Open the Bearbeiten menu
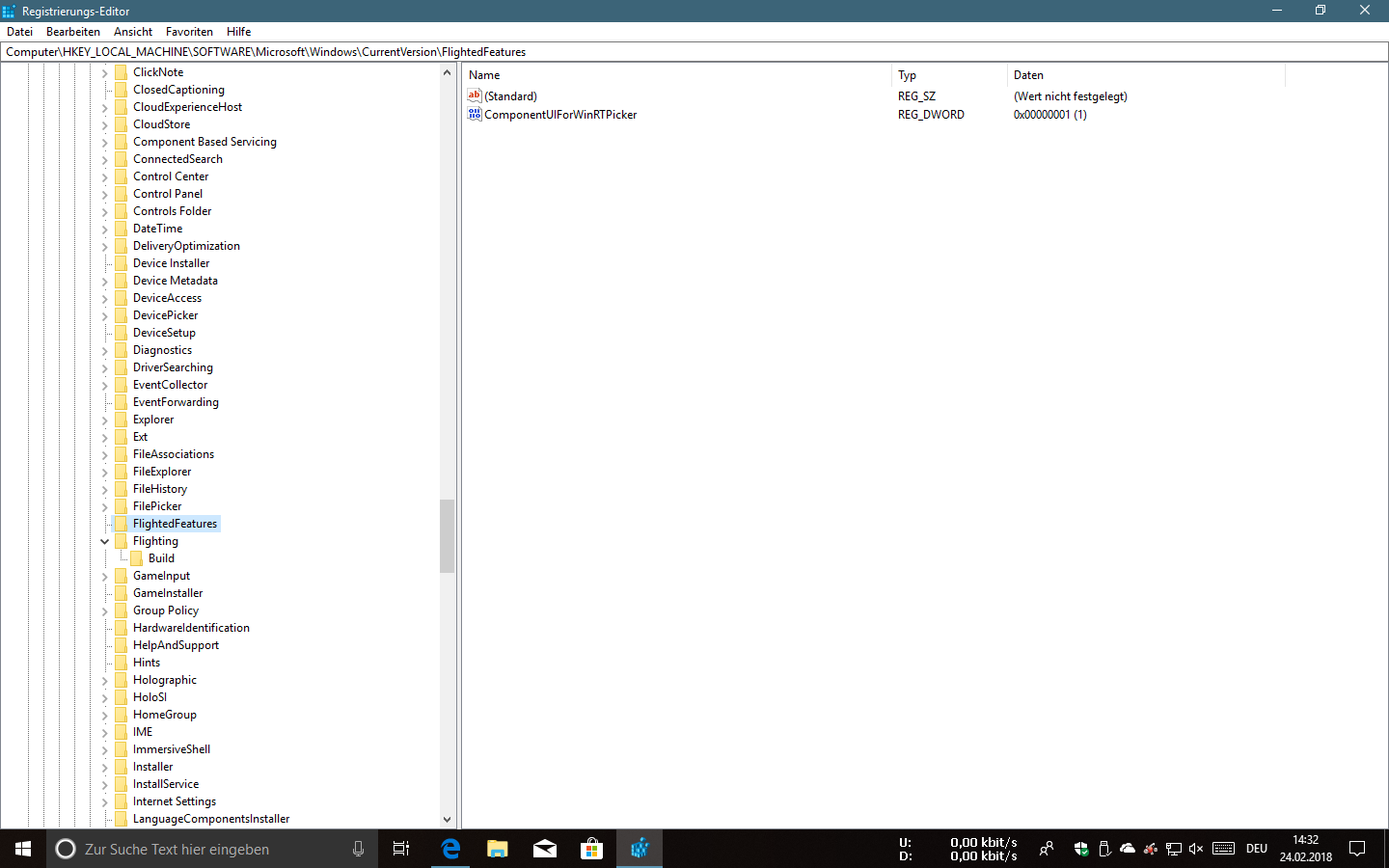The width and height of the screenshot is (1389, 868). 73,32
